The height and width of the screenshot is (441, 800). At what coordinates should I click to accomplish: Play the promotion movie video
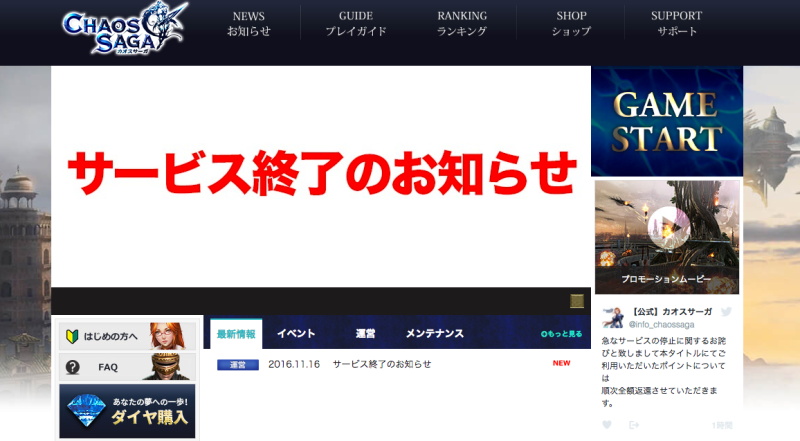click(668, 228)
